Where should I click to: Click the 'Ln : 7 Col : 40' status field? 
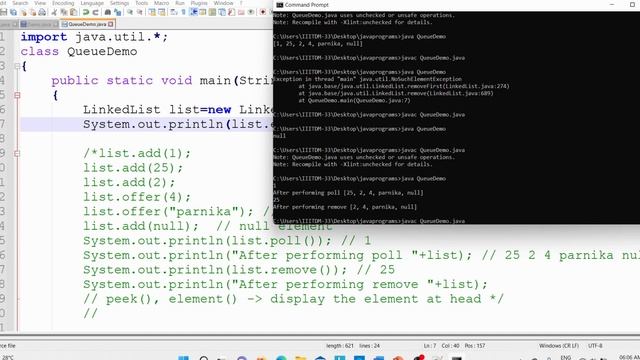[443, 346]
